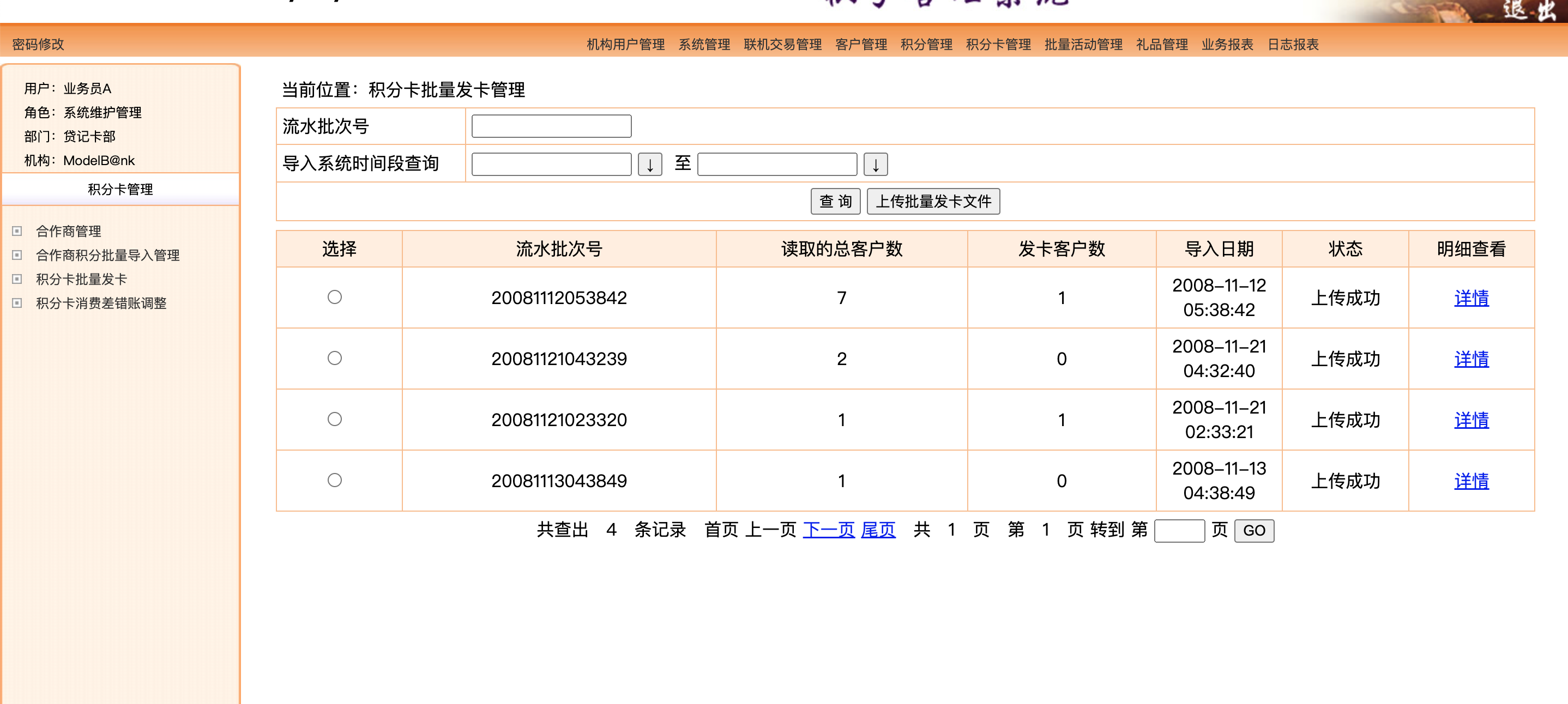The height and width of the screenshot is (704, 1568).
Task: Focus the 流水批次号 input field
Action: coord(552,126)
